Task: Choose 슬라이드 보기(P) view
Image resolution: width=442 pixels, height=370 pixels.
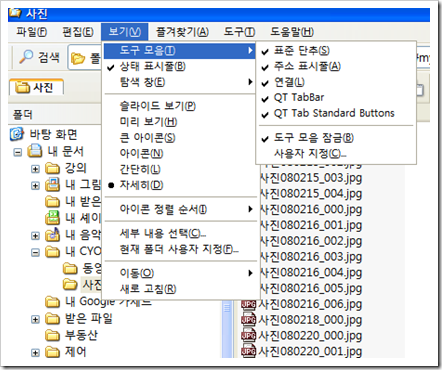Action: (180, 106)
